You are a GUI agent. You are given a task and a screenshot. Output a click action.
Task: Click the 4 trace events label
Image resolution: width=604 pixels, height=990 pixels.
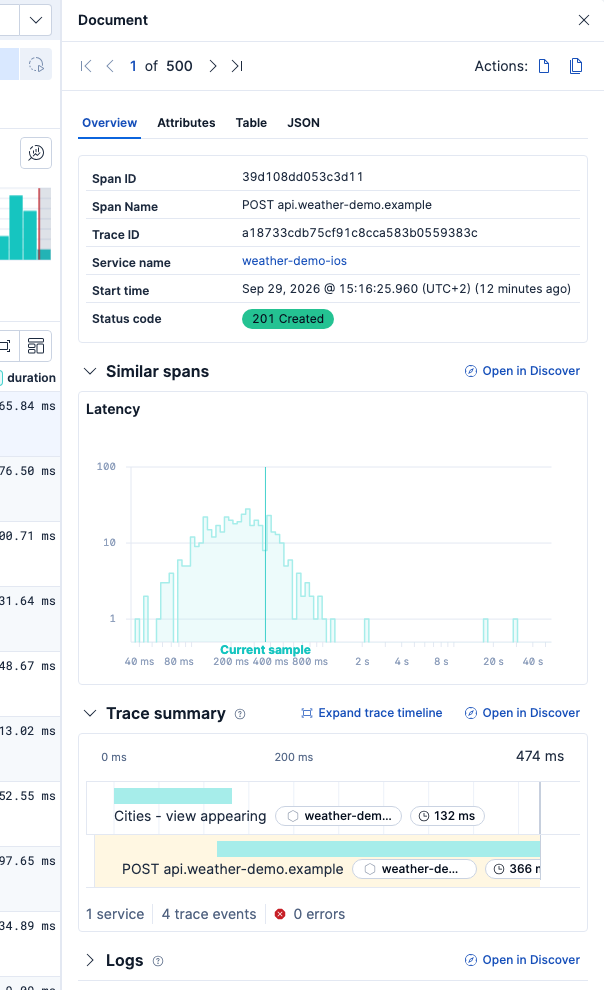(x=209, y=914)
